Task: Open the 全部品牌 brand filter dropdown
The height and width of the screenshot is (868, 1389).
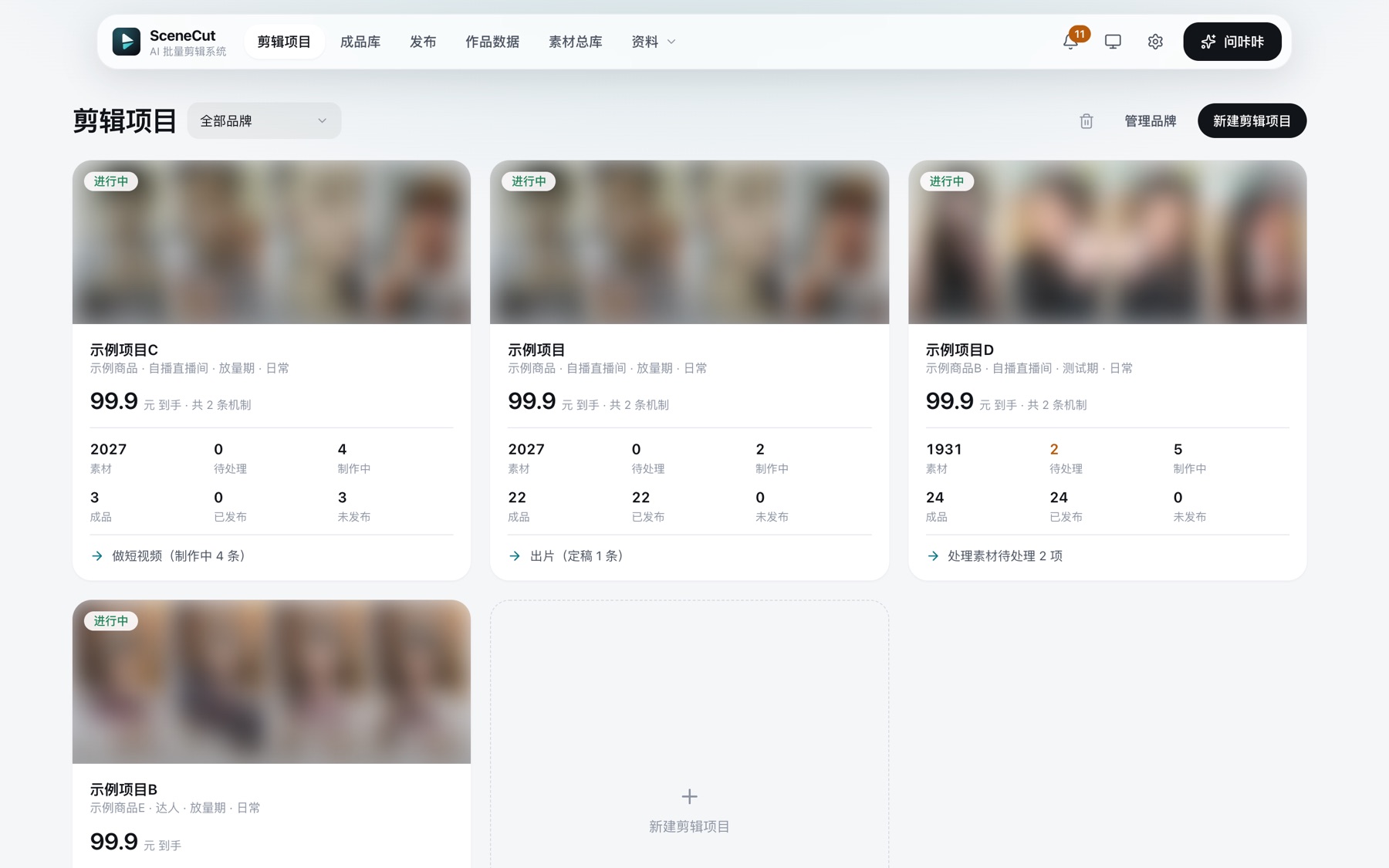Action: (264, 121)
